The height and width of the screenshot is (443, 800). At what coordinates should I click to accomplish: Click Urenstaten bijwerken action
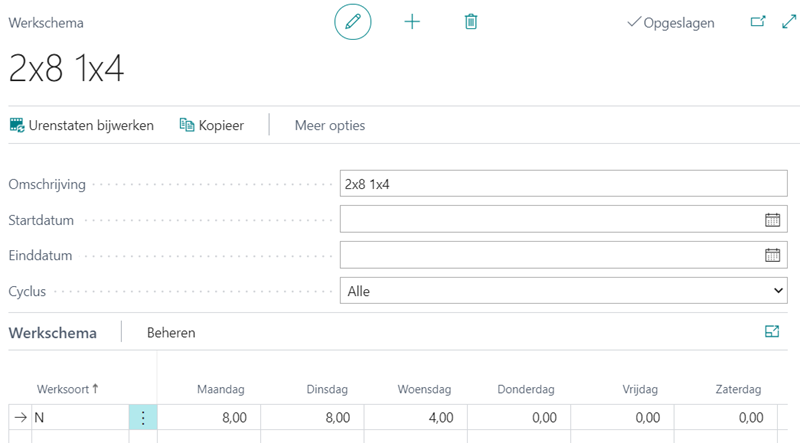82,125
